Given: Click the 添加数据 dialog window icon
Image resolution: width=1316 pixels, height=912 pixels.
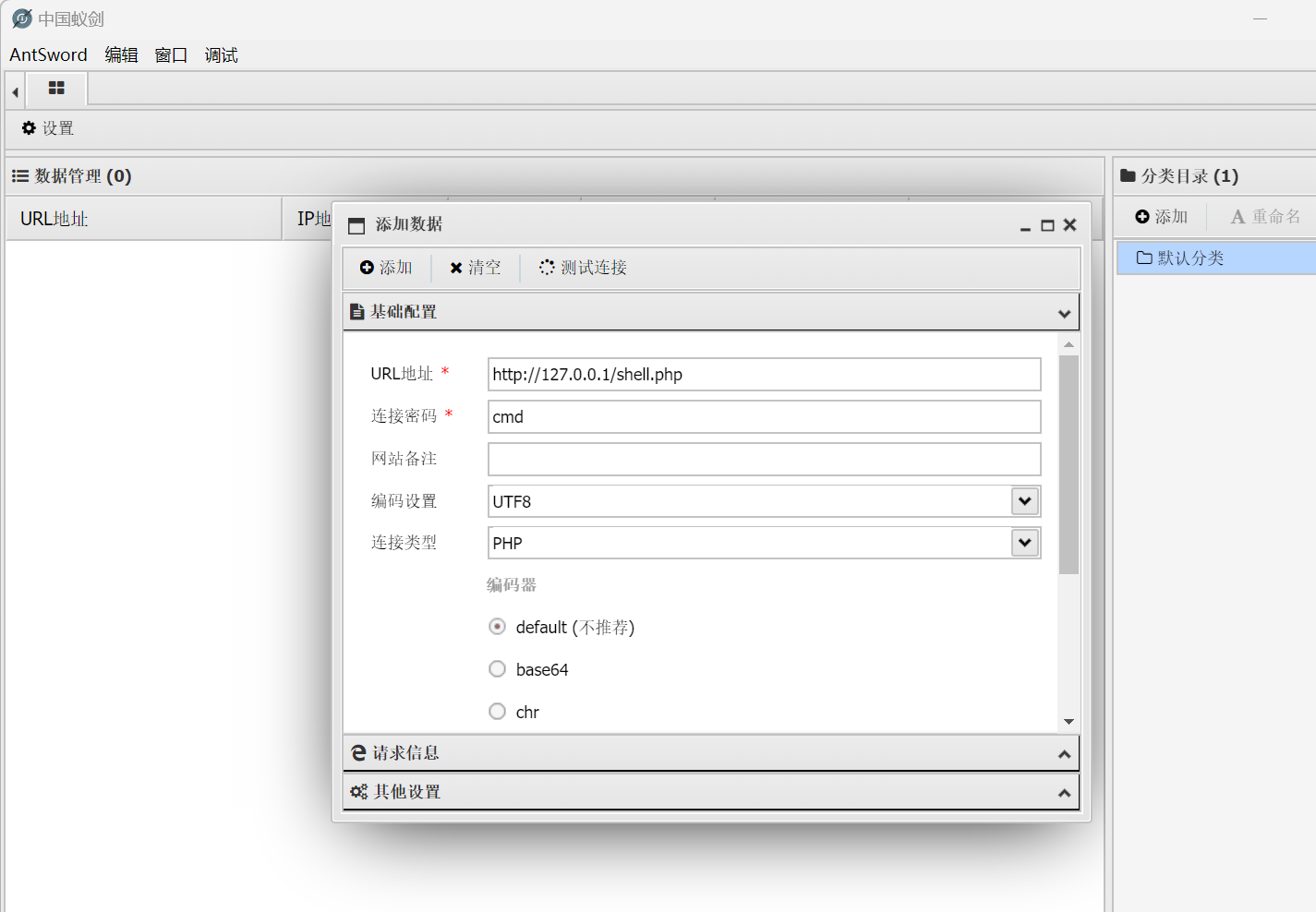Looking at the screenshot, I should (x=356, y=225).
